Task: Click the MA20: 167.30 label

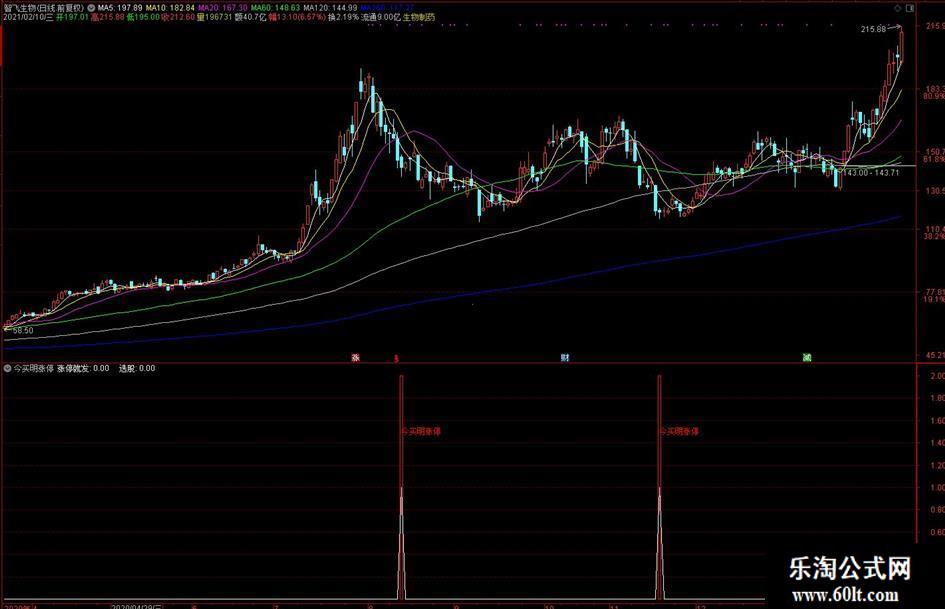Action: (222, 8)
